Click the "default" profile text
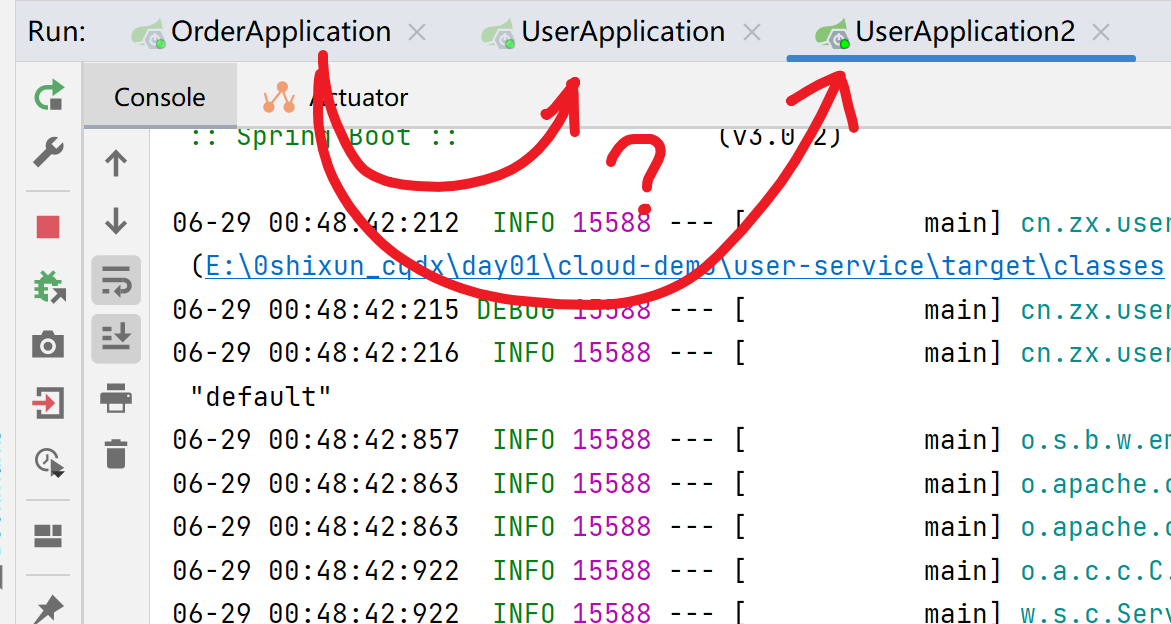This screenshot has width=1171, height=624. 261,396
